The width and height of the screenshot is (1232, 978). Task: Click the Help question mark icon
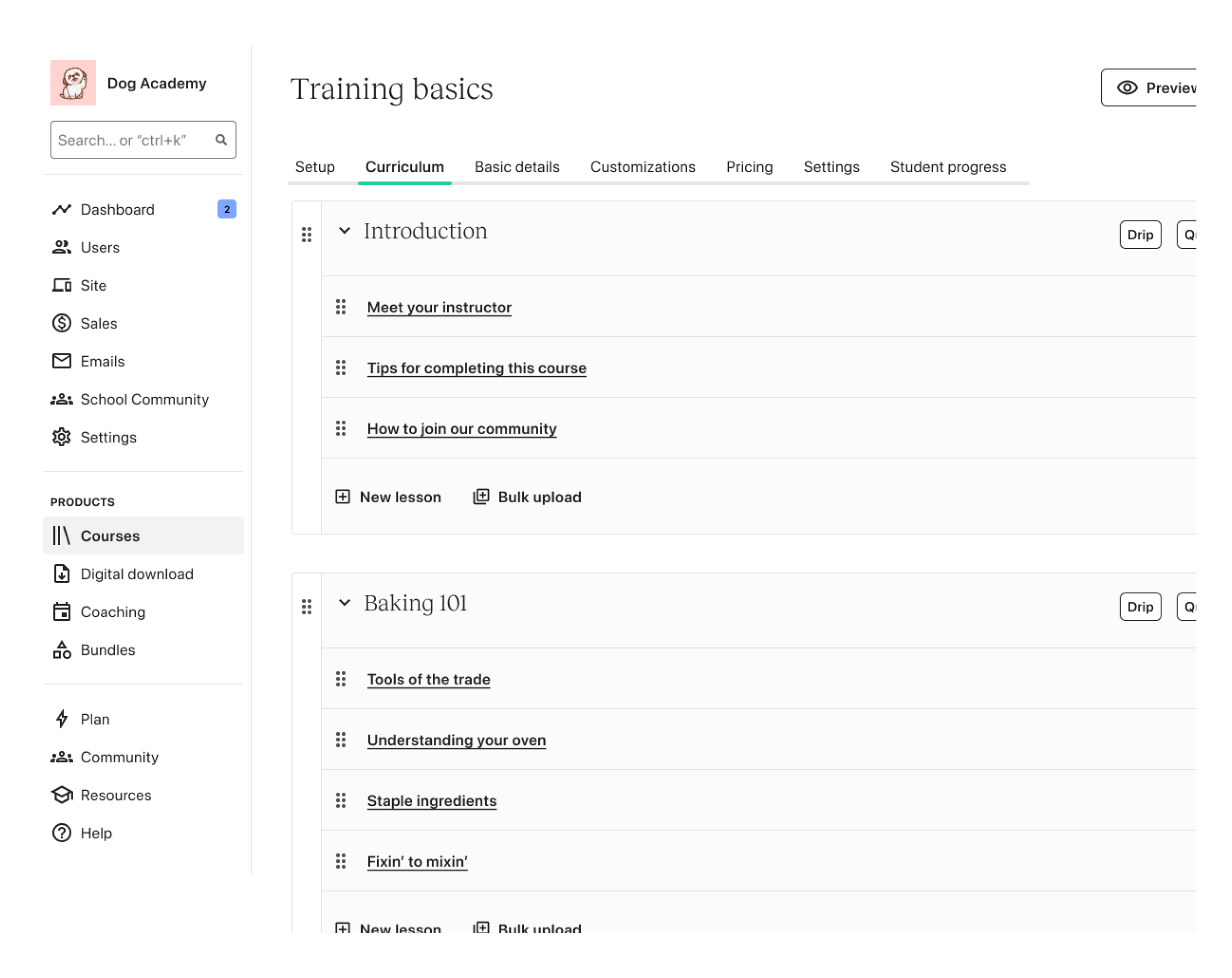62,833
